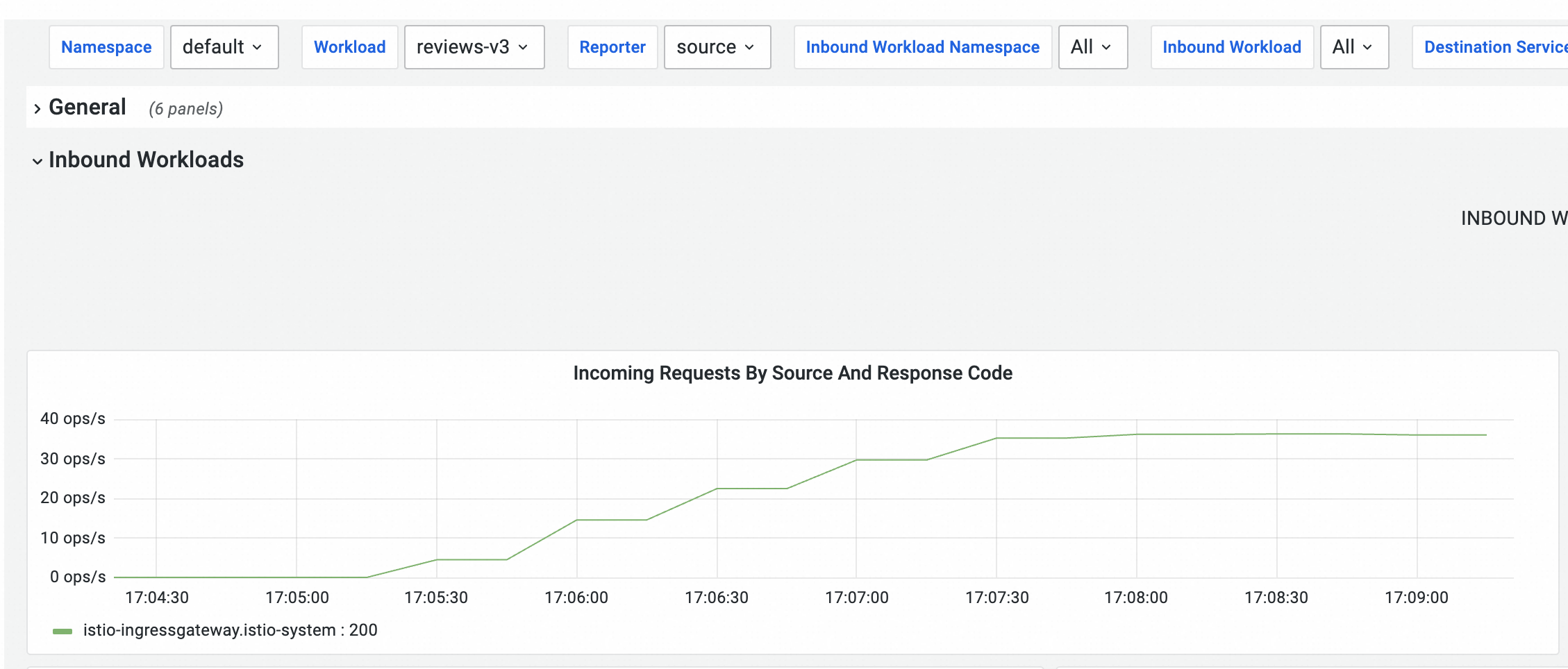Open the Inbound Workload Namespace All dropdown
This screenshot has height=669, width=1568.
tap(1093, 47)
